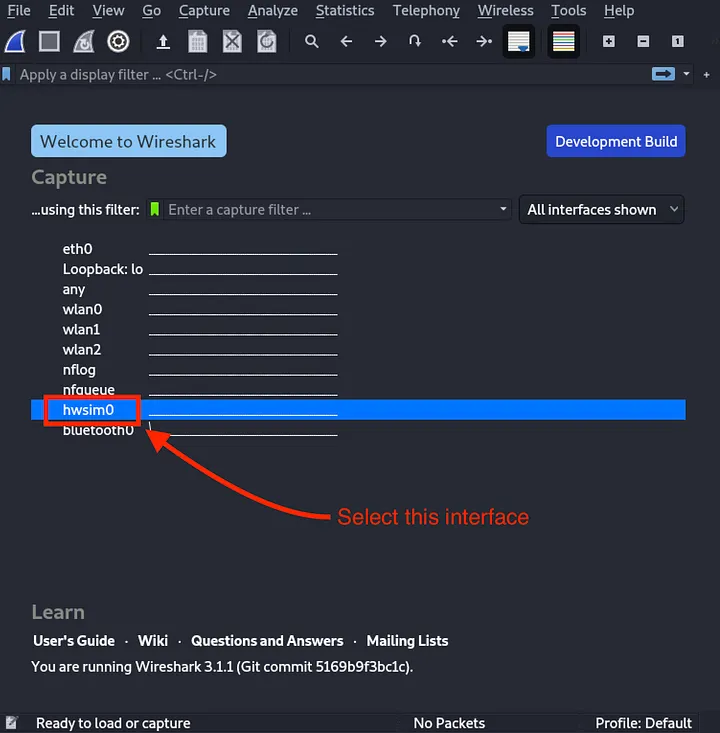Toggle packet list colorize icon
The image size is (720, 733).
564,42
